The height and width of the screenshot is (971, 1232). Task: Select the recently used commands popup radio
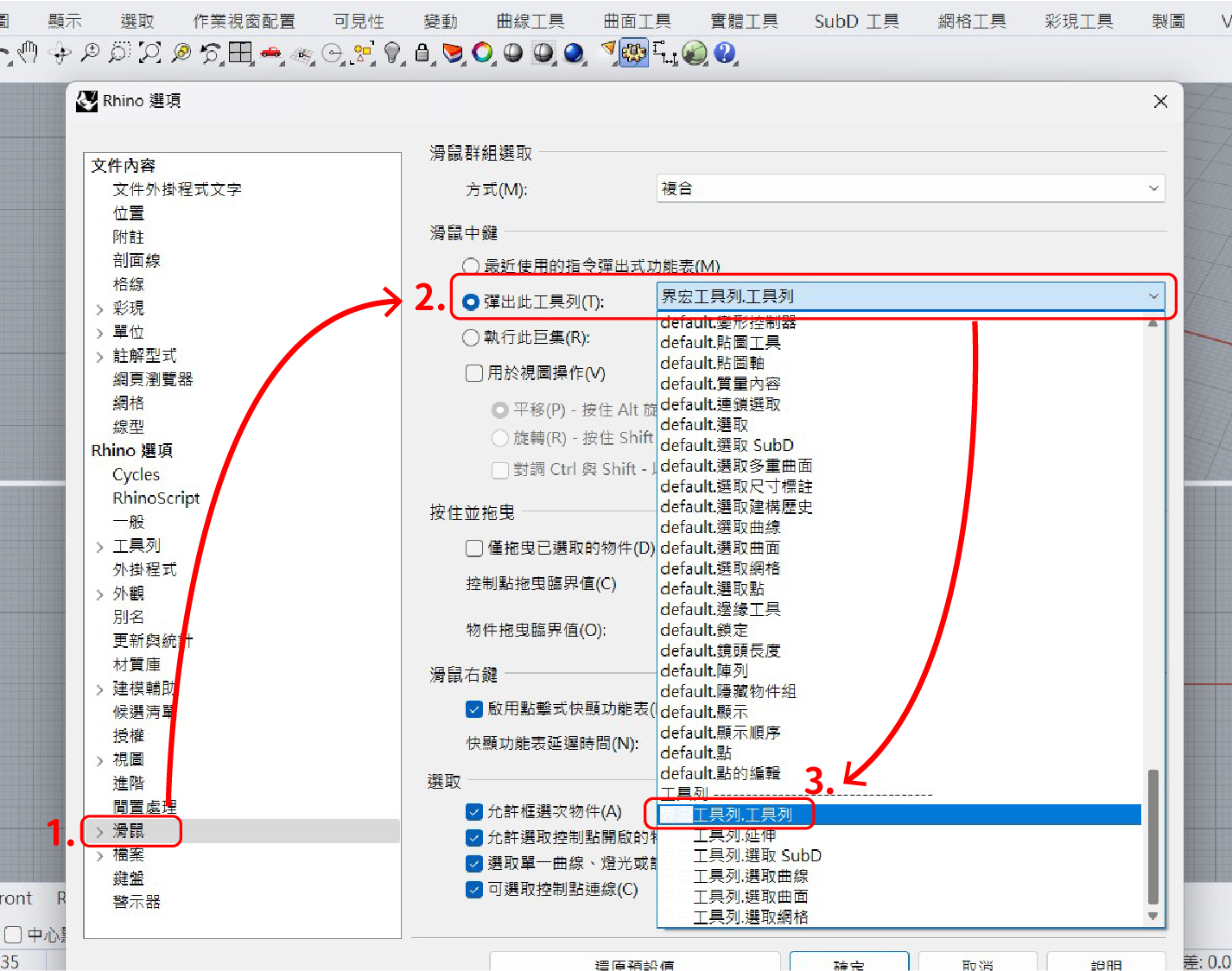point(471,266)
